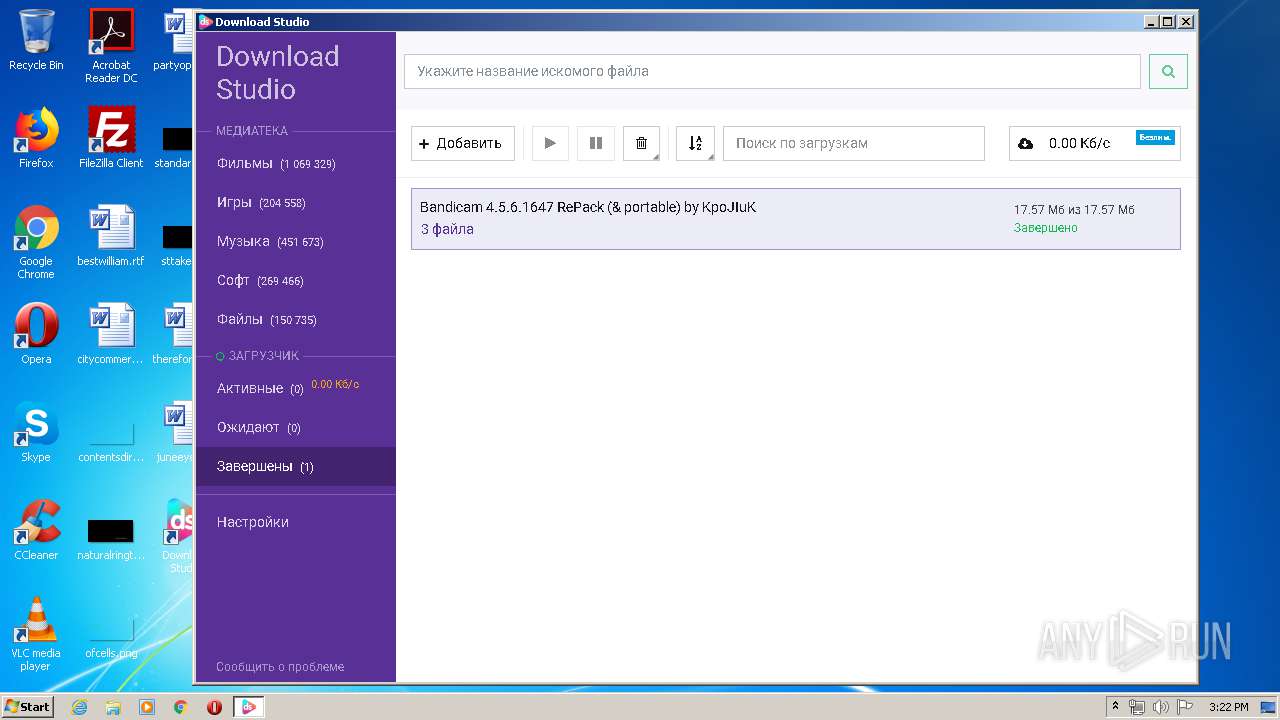Launch Internet Explorer from taskbar
Screen dimensions: 1280x720
click(80, 707)
